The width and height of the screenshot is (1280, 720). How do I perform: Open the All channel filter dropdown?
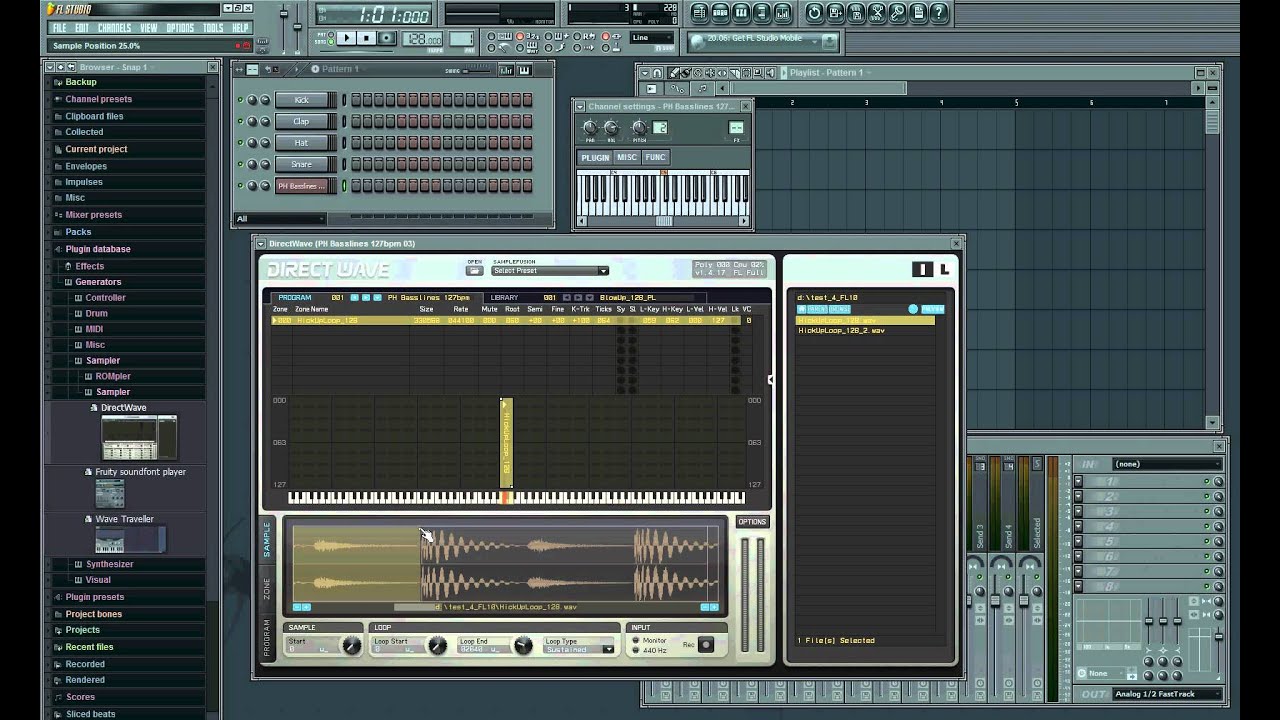pos(279,219)
